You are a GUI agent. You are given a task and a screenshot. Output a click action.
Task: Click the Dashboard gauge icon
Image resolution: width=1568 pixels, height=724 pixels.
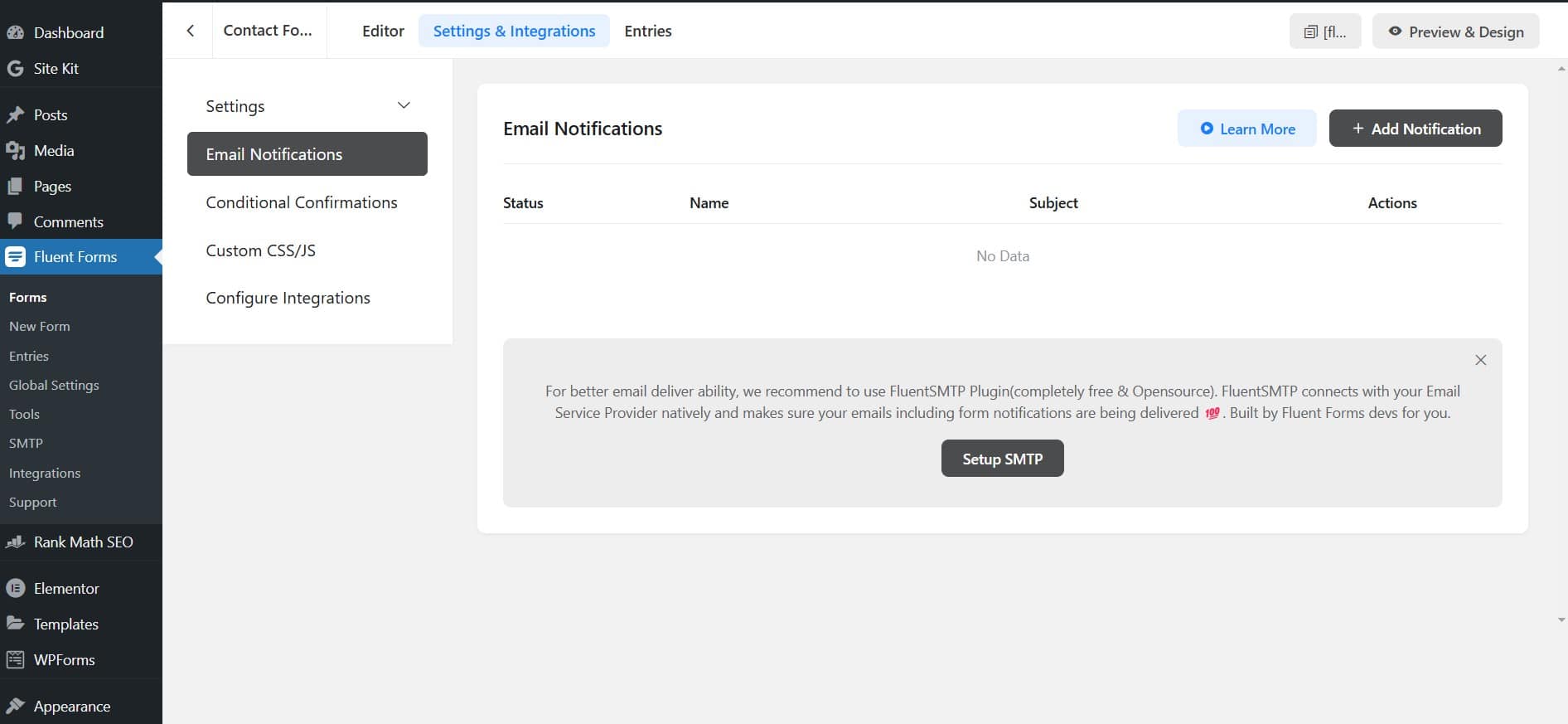point(15,32)
